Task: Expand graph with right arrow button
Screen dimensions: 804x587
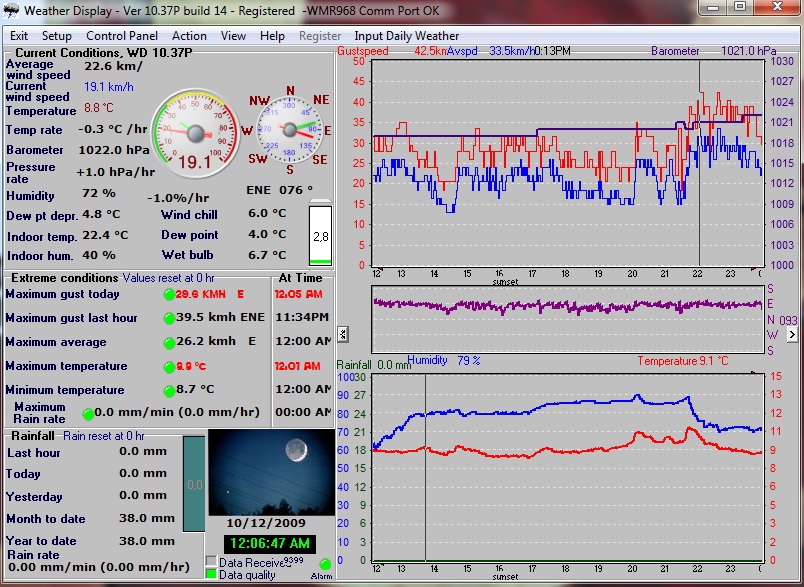Action: click(x=793, y=334)
